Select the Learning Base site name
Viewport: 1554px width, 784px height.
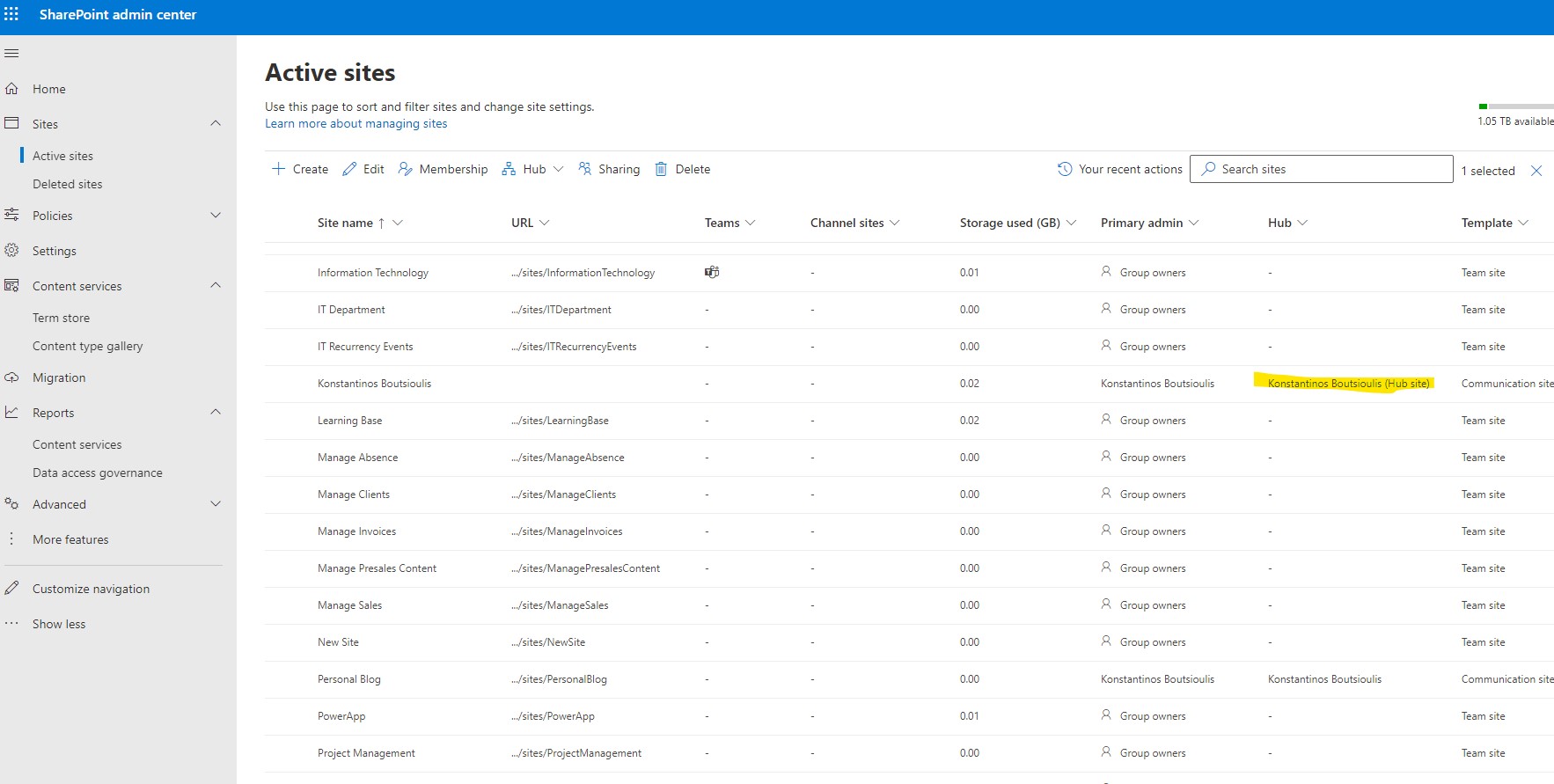349,421
